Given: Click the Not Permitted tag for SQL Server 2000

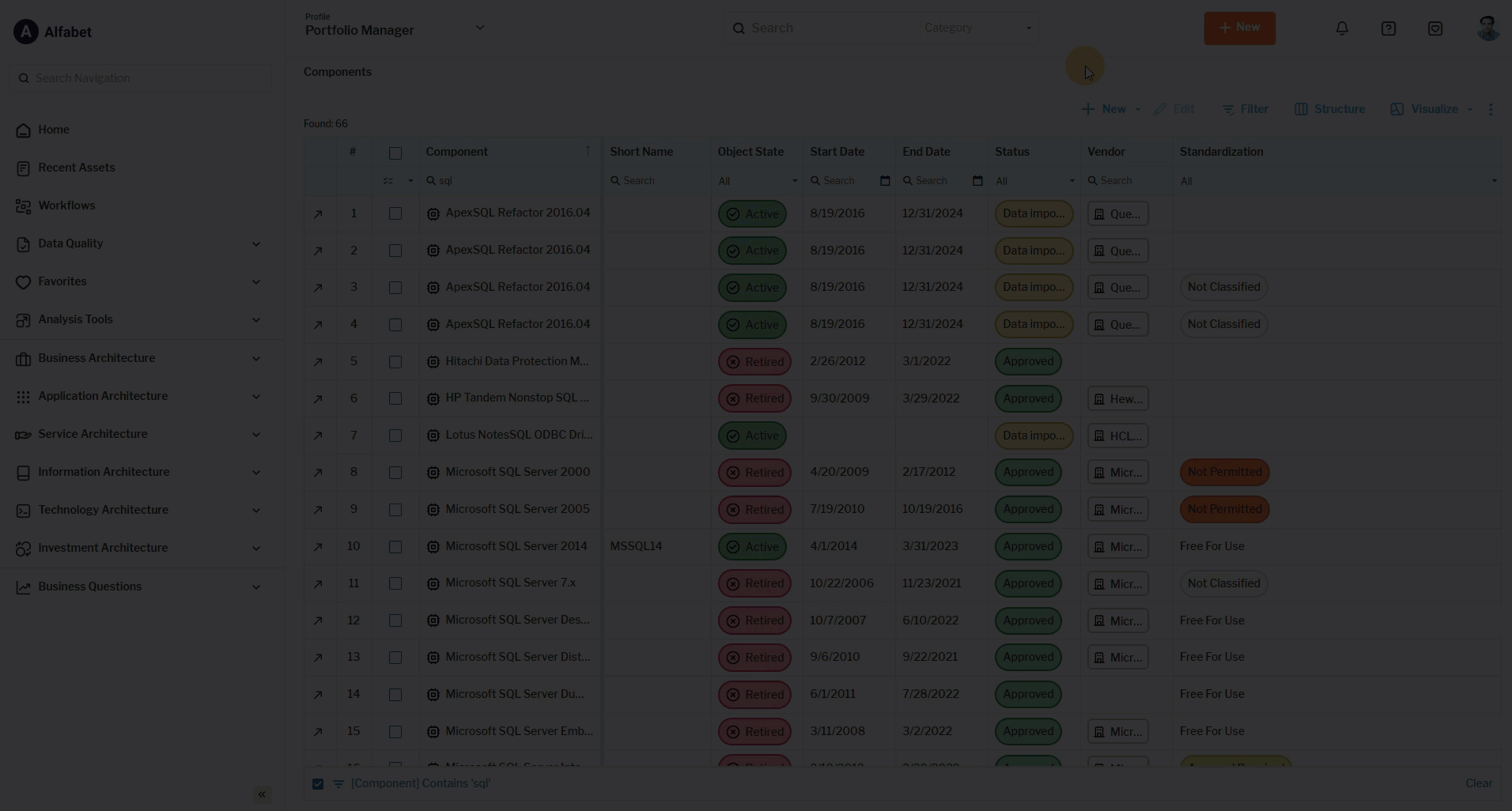Looking at the screenshot, I should (1224, 472).
